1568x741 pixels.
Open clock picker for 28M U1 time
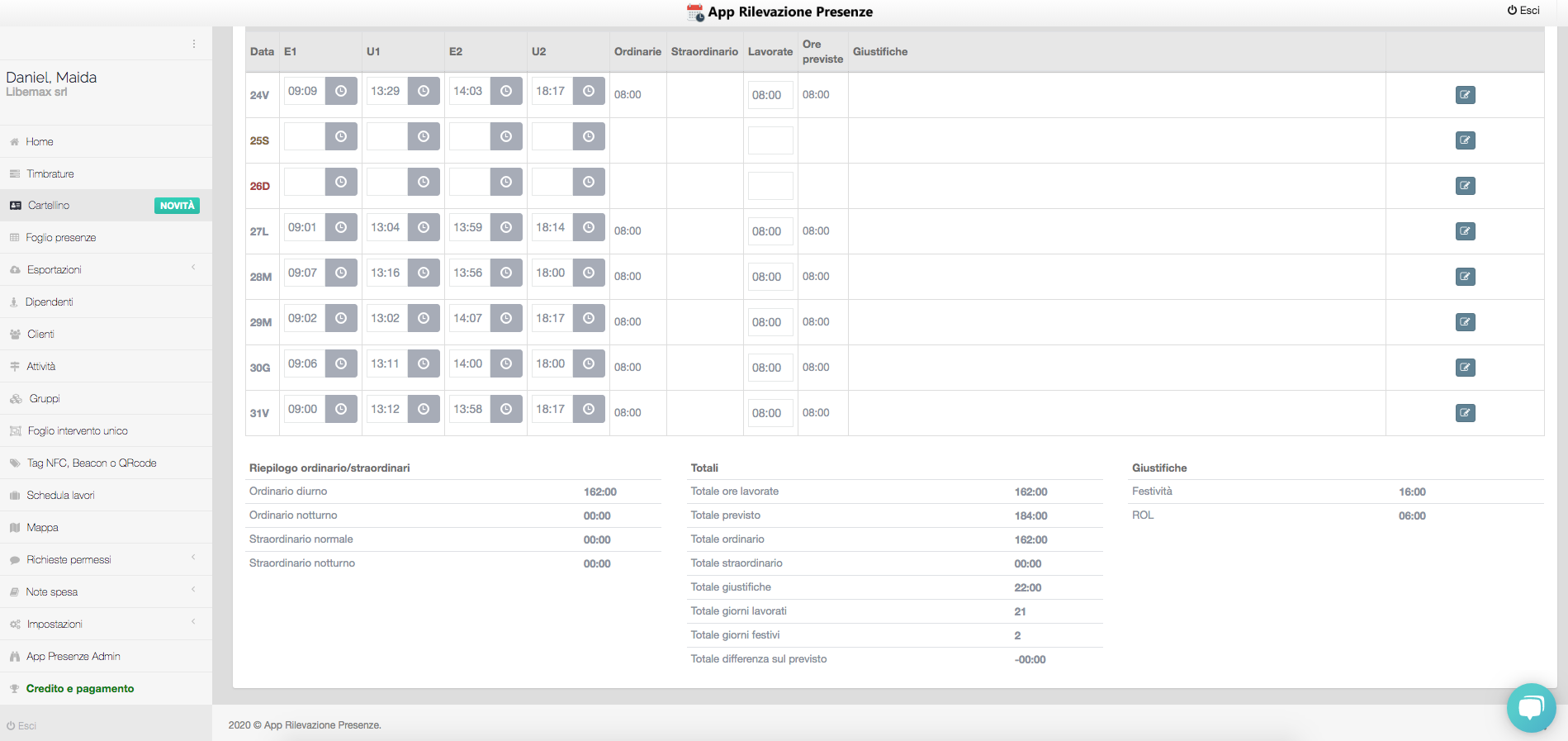pyautogui.click(x=424, y=273)
